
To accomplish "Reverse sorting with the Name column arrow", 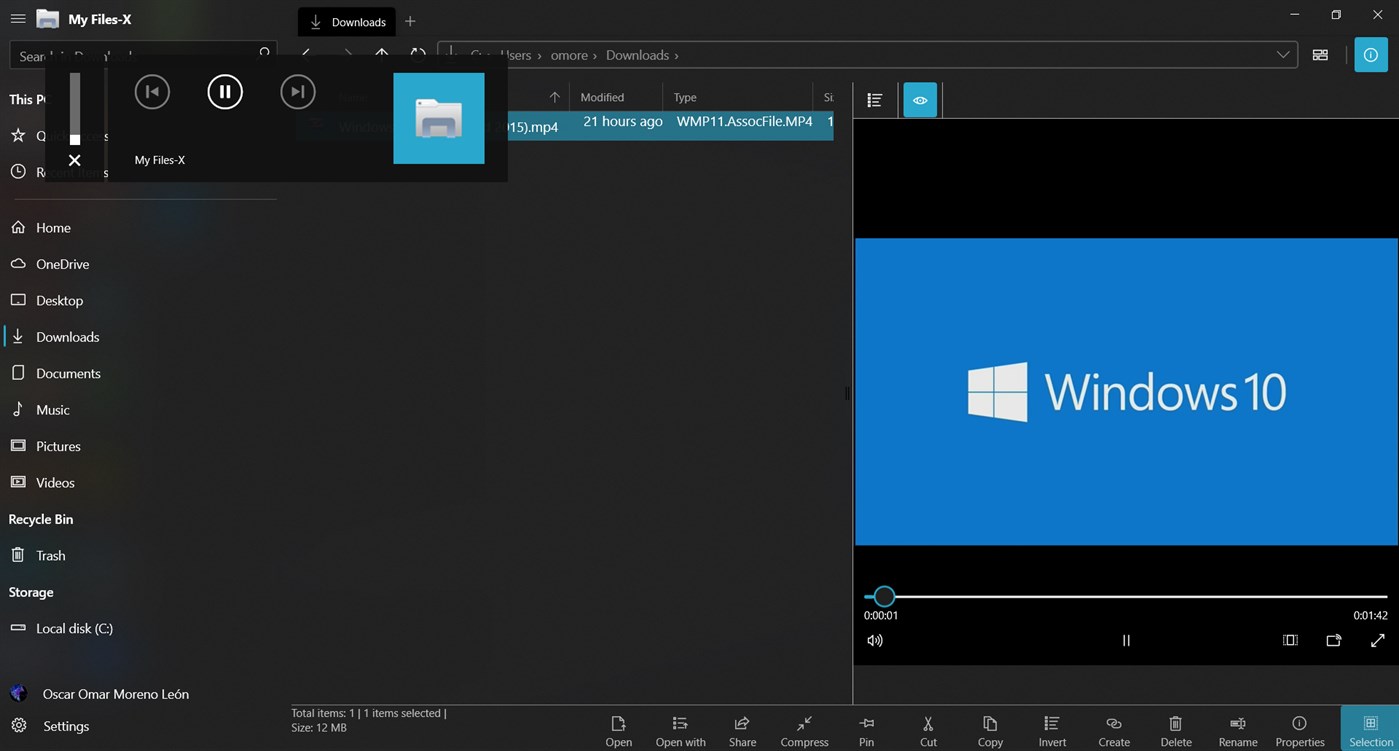I will click(553, 97).
